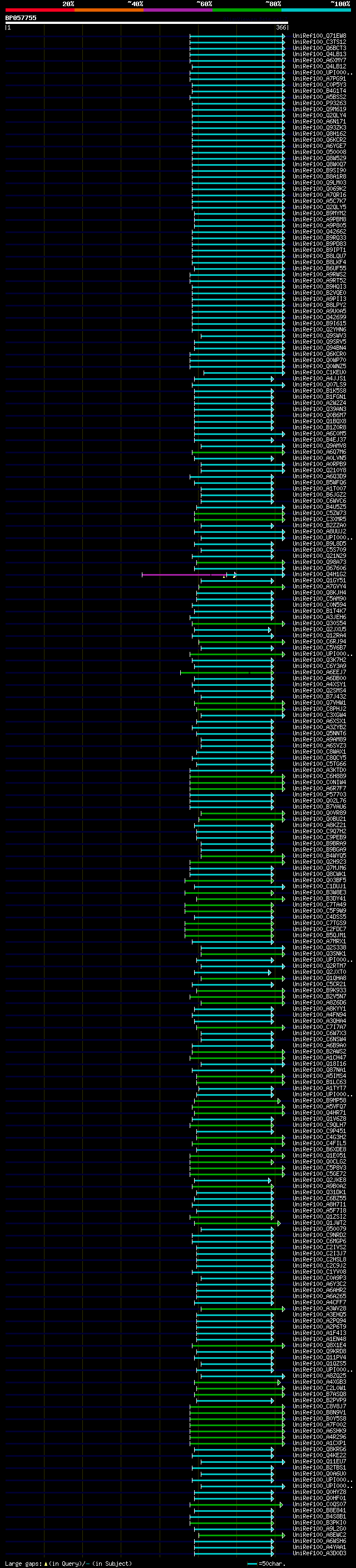Select hit label UniRef100_C0P5Y3

[319, 85]
